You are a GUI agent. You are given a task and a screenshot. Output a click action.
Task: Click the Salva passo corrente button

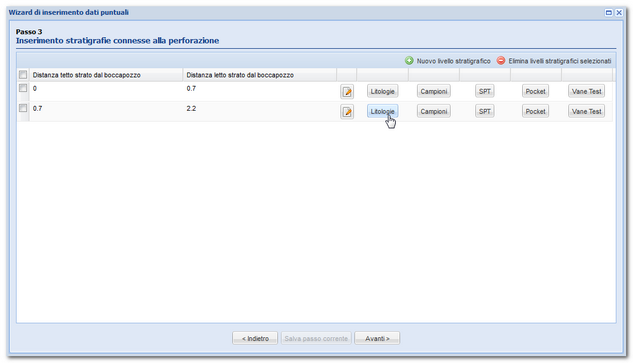(x=316, y=338)
